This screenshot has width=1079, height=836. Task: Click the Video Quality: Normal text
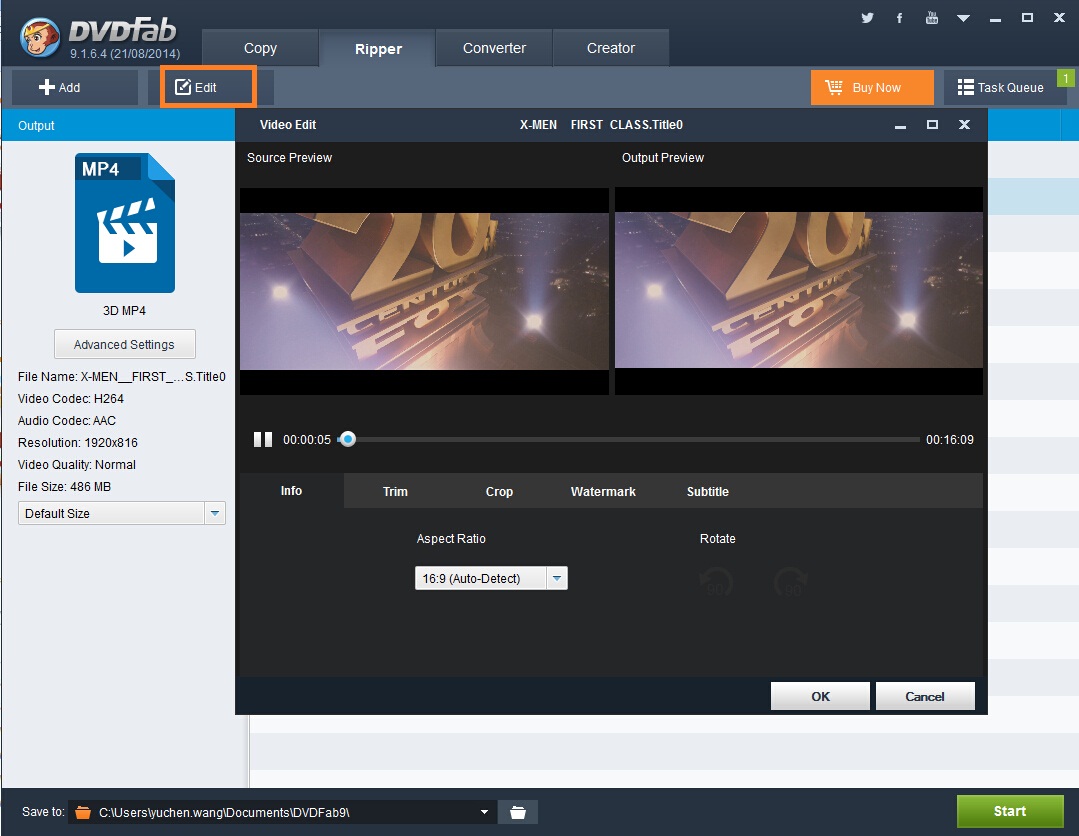tap(77, 464)
